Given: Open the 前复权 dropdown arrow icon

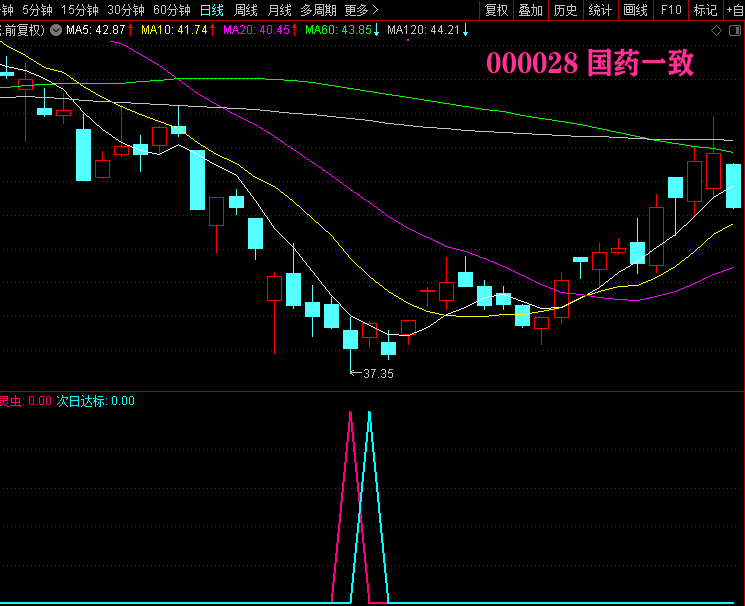Looking at the screenshot, I should [x=56, y=30].
